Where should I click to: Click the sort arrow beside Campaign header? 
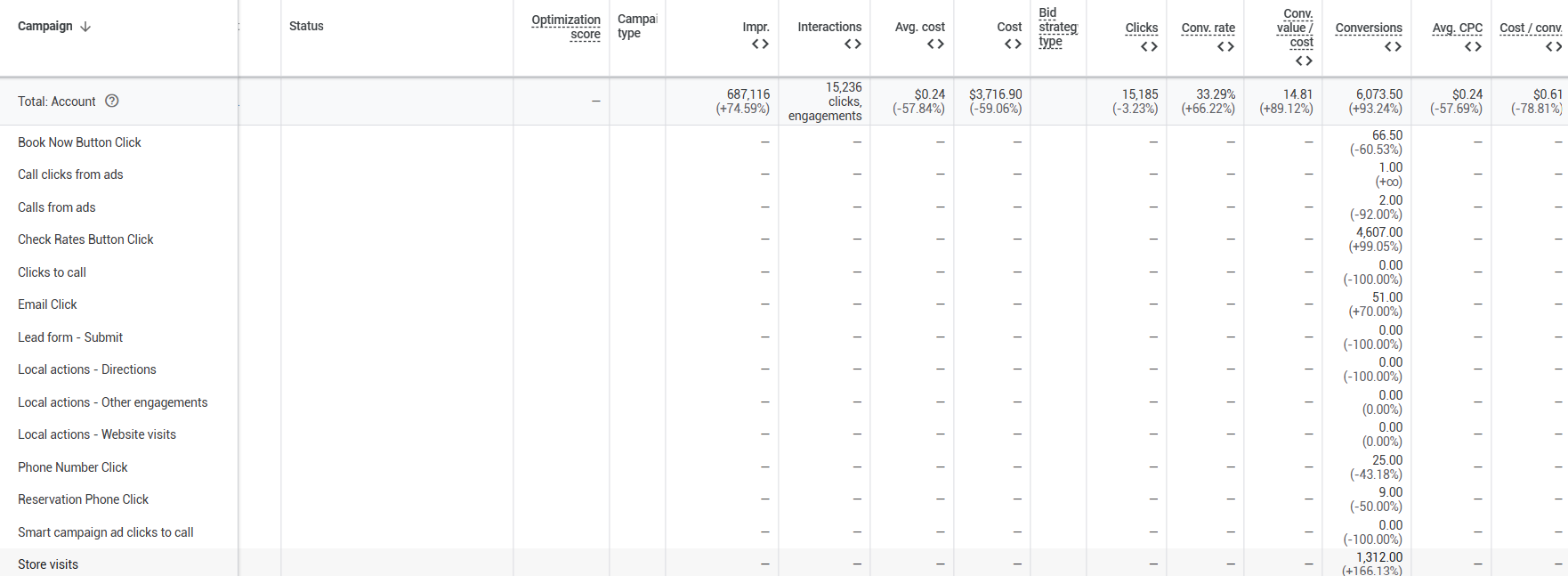point(85,27)
